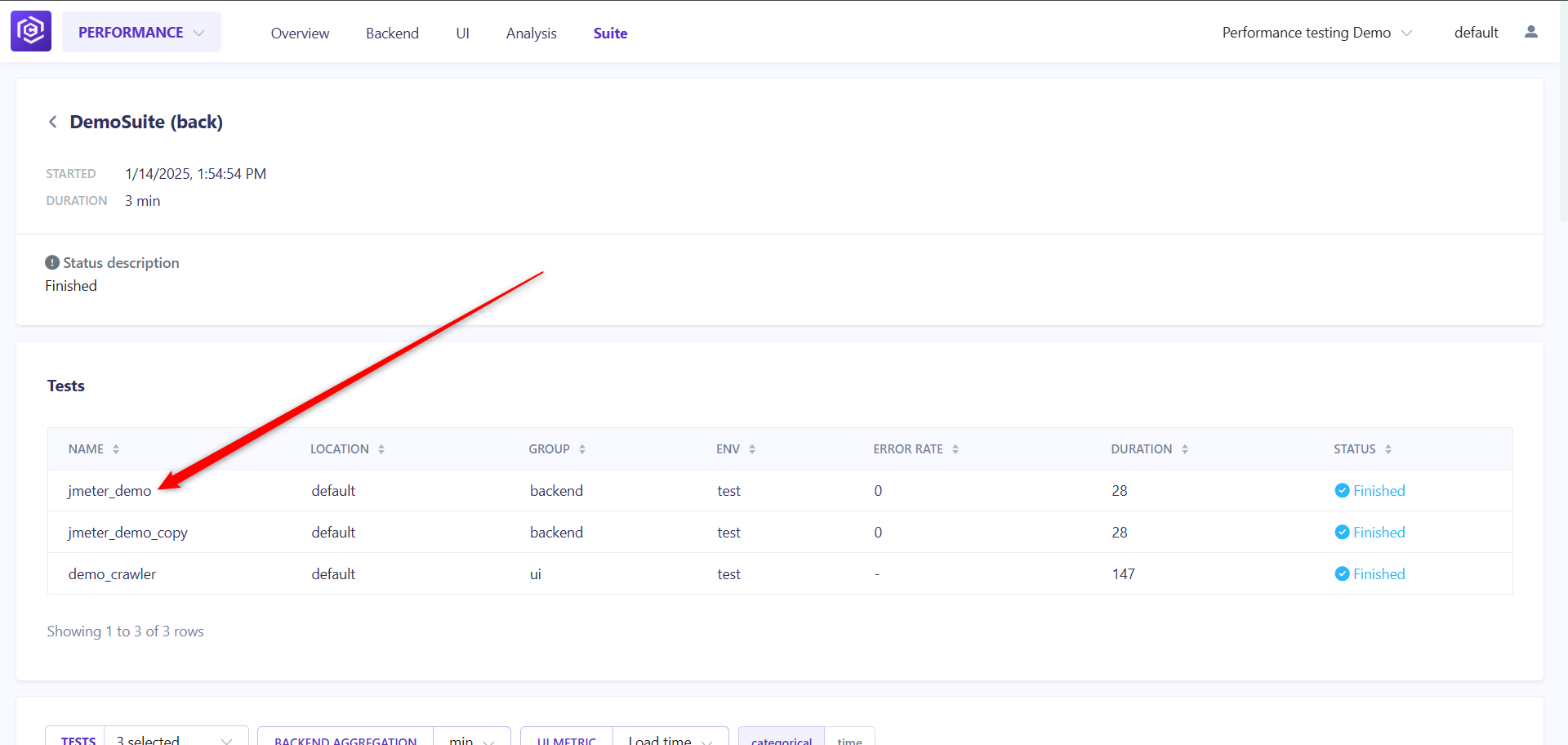Viewport: 1568px width, 745px height.
Task: Select the categorical view toggle
Action: [782, 737]
